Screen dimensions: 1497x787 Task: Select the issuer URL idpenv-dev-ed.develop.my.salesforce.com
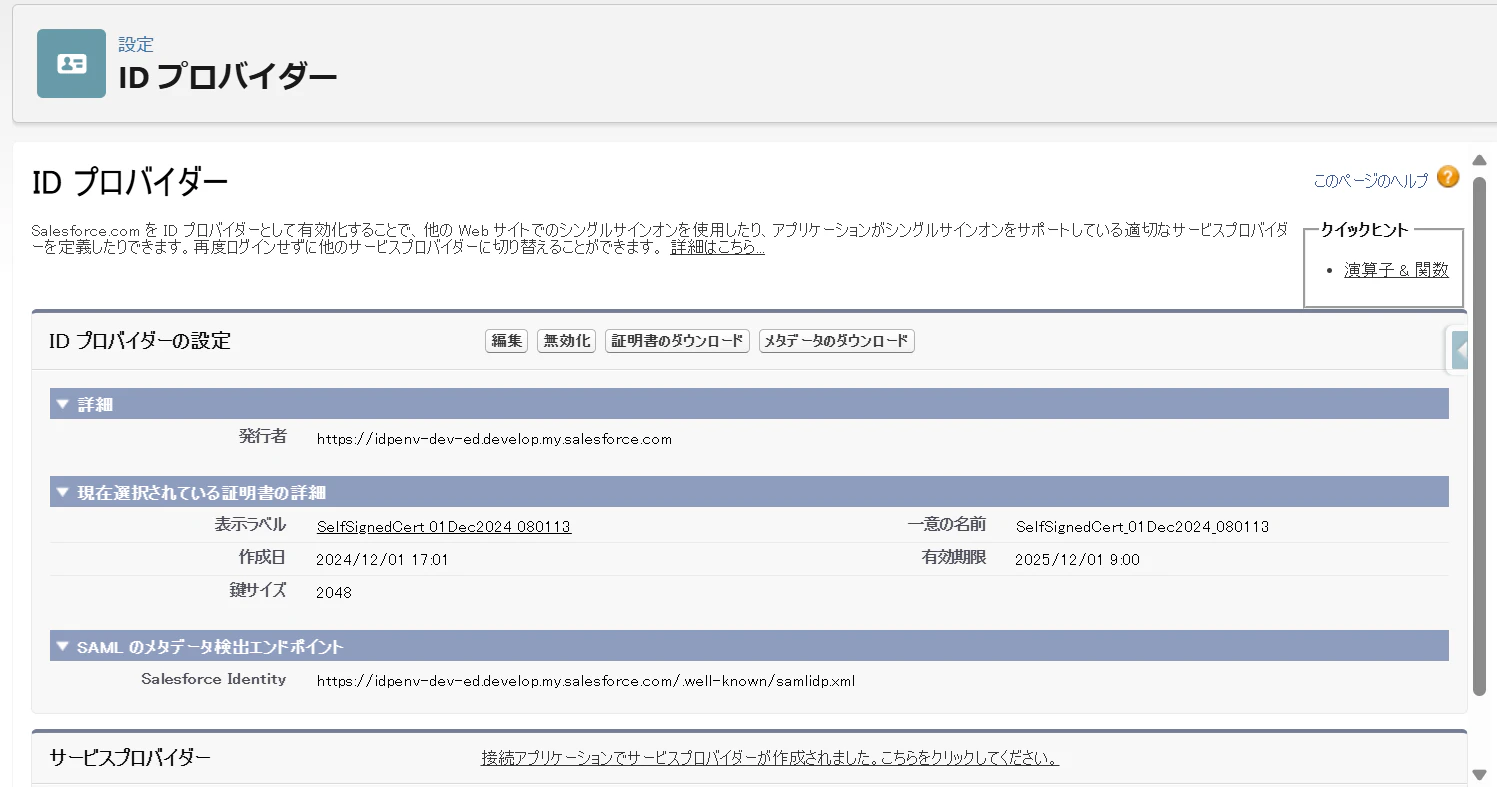(x=494, y=438)
